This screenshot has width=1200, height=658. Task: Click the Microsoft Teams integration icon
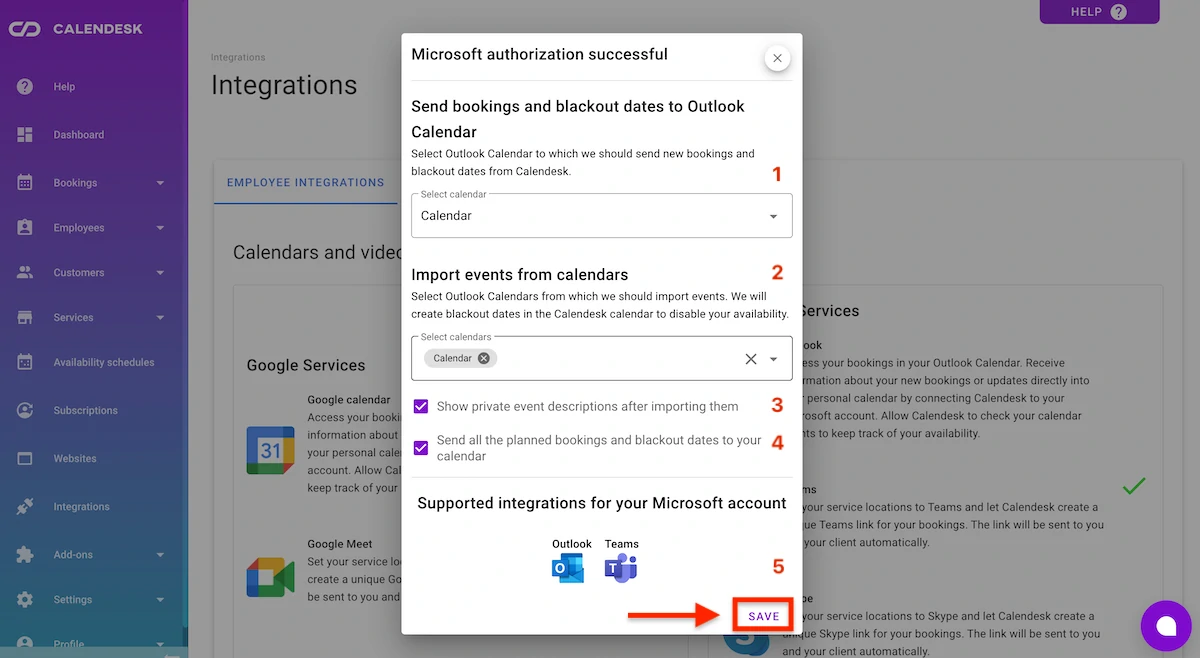[621, 567]
